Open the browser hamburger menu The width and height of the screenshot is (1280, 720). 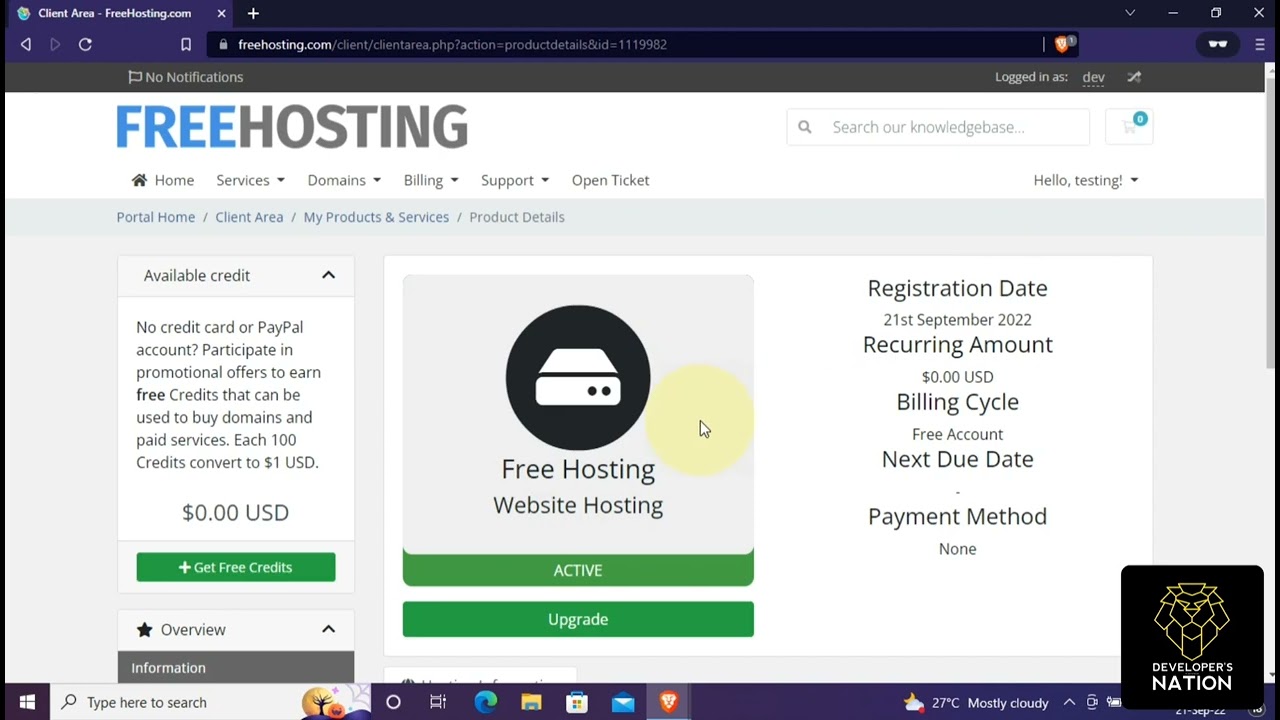(x=1260, y=44)
